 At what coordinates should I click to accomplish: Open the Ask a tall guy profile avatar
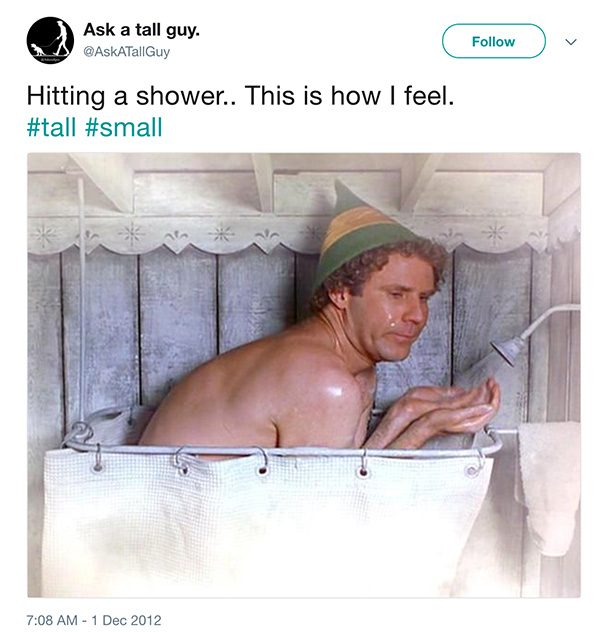point(50,40)
